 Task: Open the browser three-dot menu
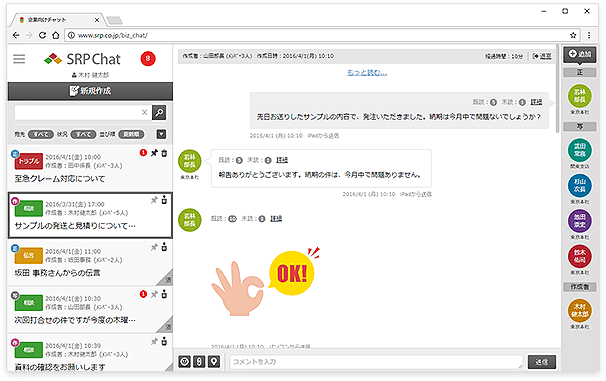click(589, 35)
